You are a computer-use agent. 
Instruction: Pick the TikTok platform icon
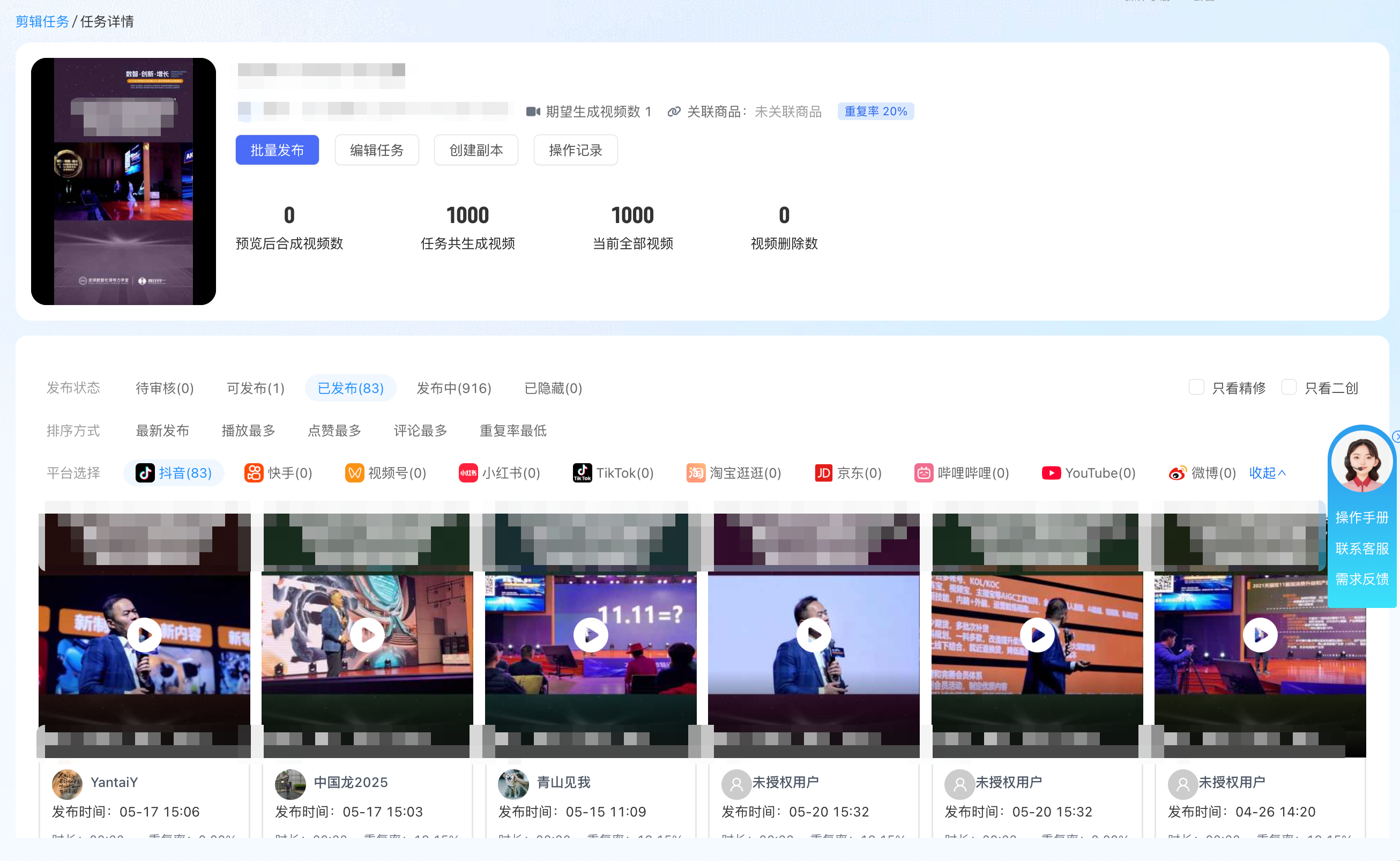tap(582, 473)
